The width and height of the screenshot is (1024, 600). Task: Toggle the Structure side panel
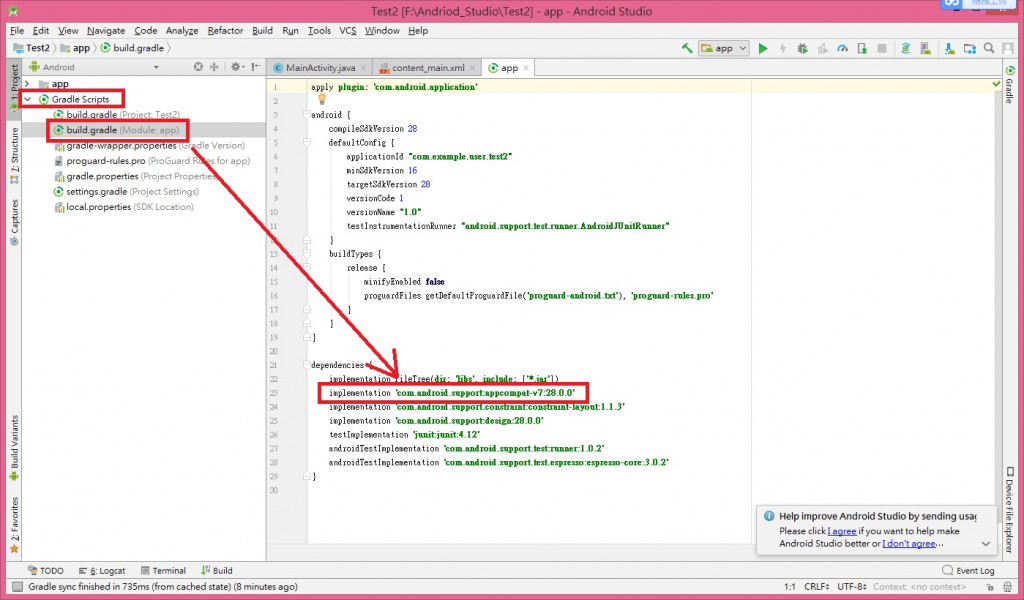tap(14, 155)
